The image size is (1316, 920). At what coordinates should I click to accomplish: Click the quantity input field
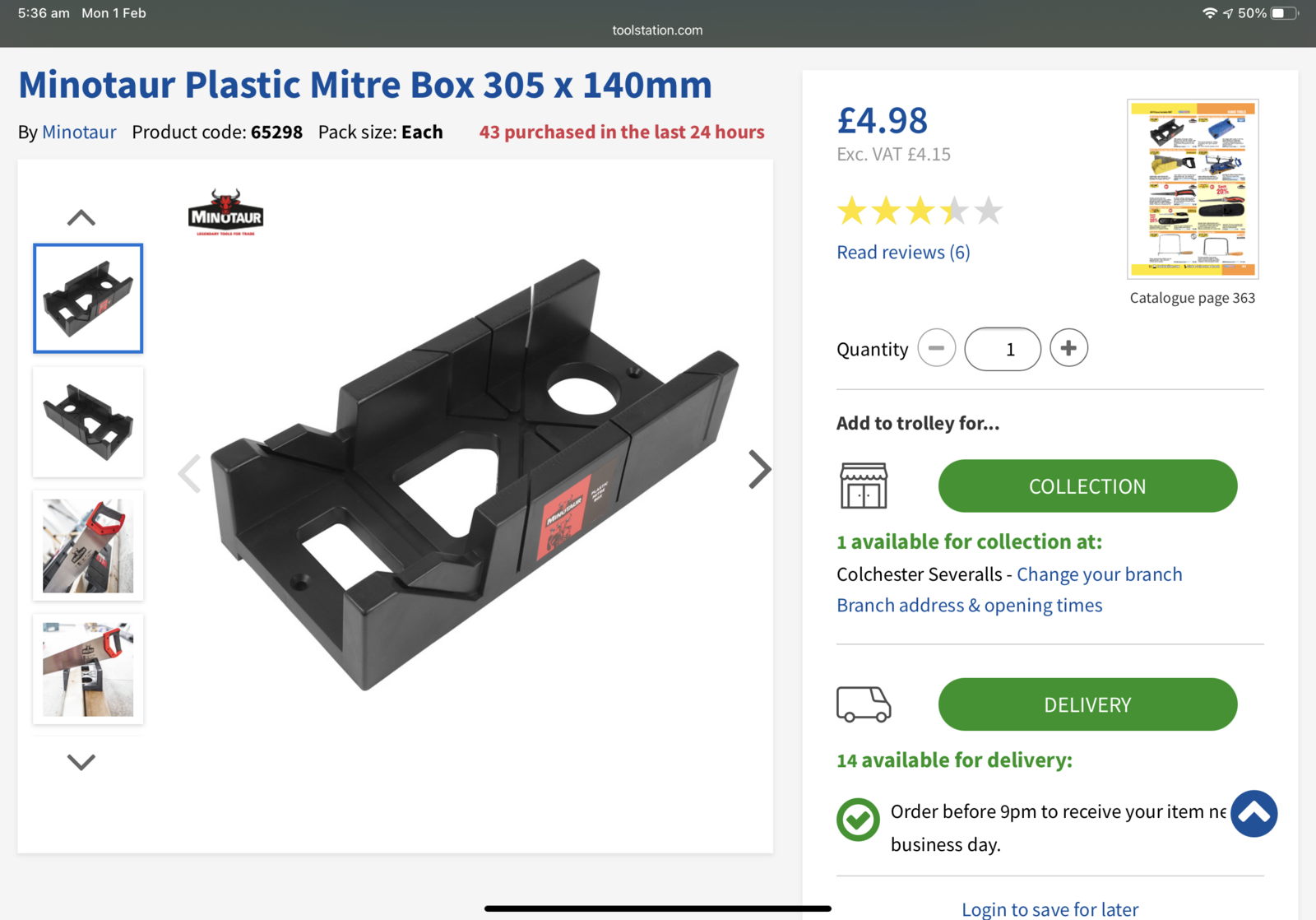[x=1003, y=349]
